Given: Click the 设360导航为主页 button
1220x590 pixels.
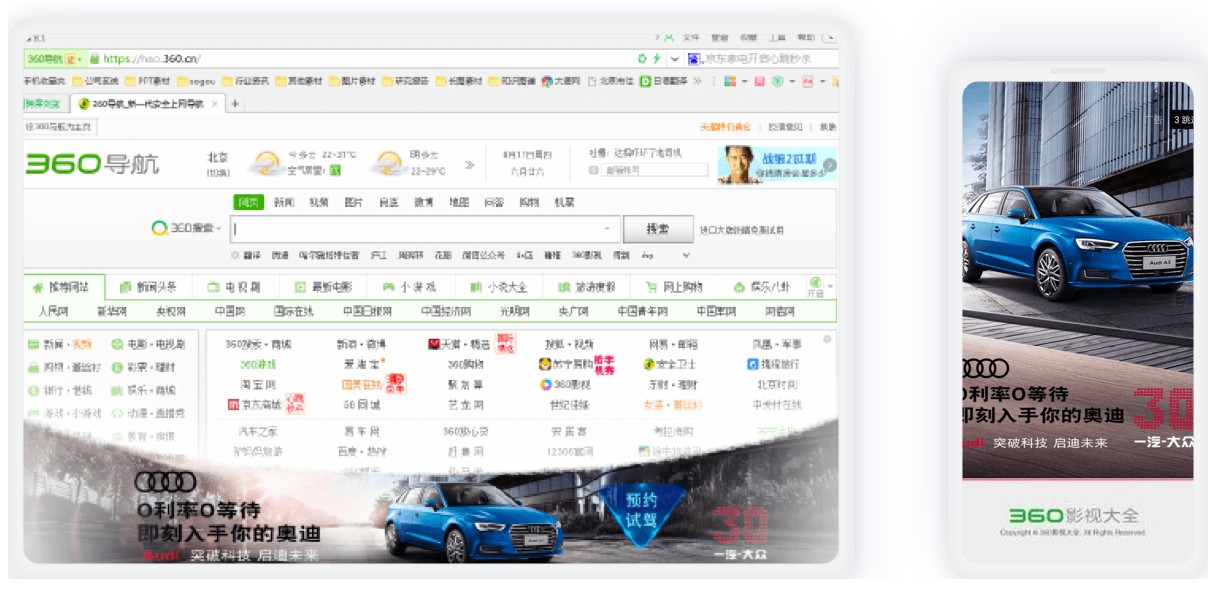Looking at the screenshot, I should [x=59, y=127].
